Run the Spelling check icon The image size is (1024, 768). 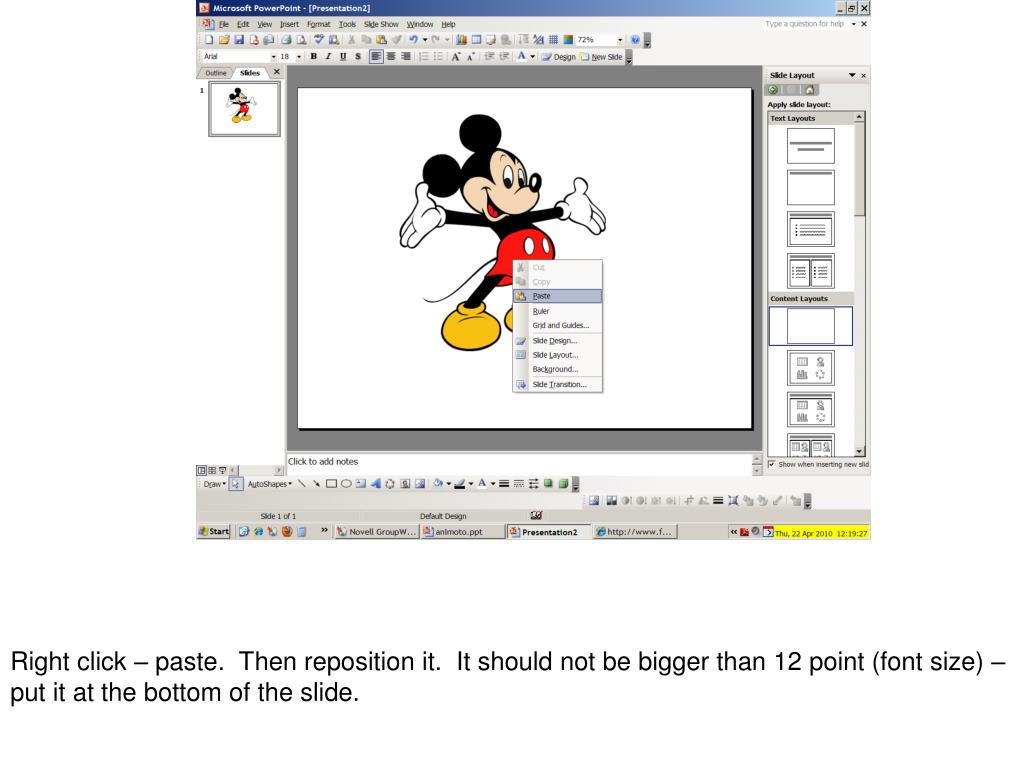click(x=319, y=40)
